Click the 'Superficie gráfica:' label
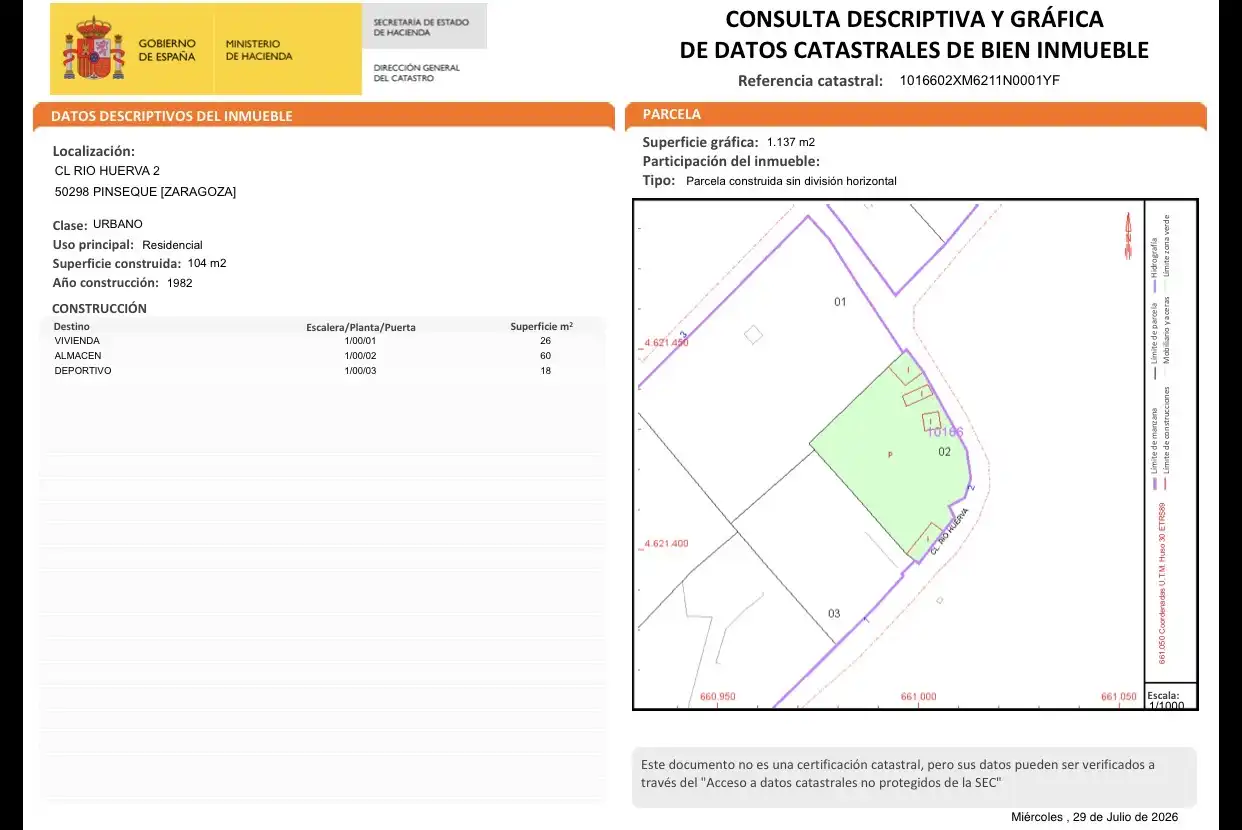The image size is (1242, 830). pos(701,142)
